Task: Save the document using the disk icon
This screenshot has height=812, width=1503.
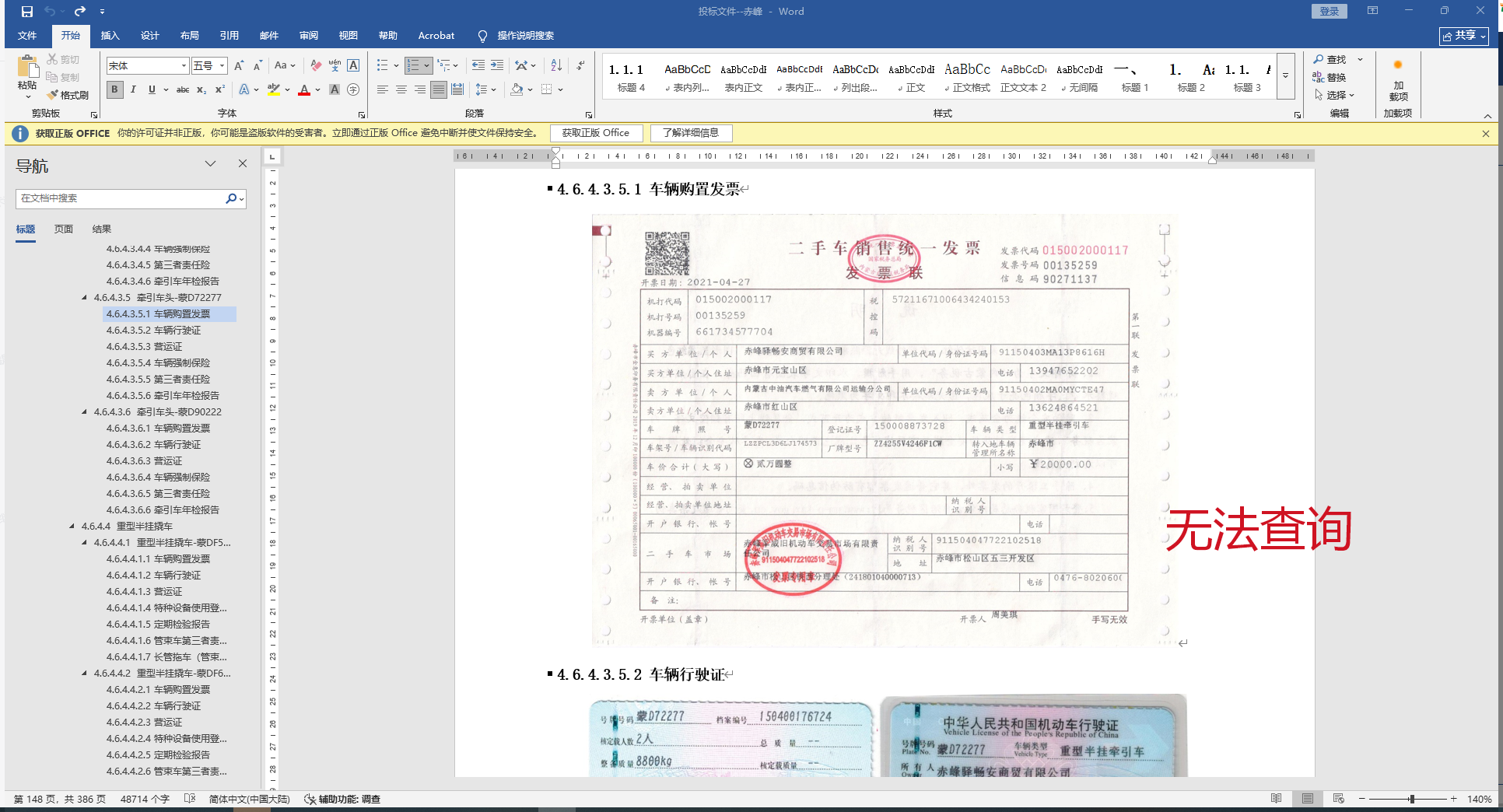Action: [x=27, y=11]
